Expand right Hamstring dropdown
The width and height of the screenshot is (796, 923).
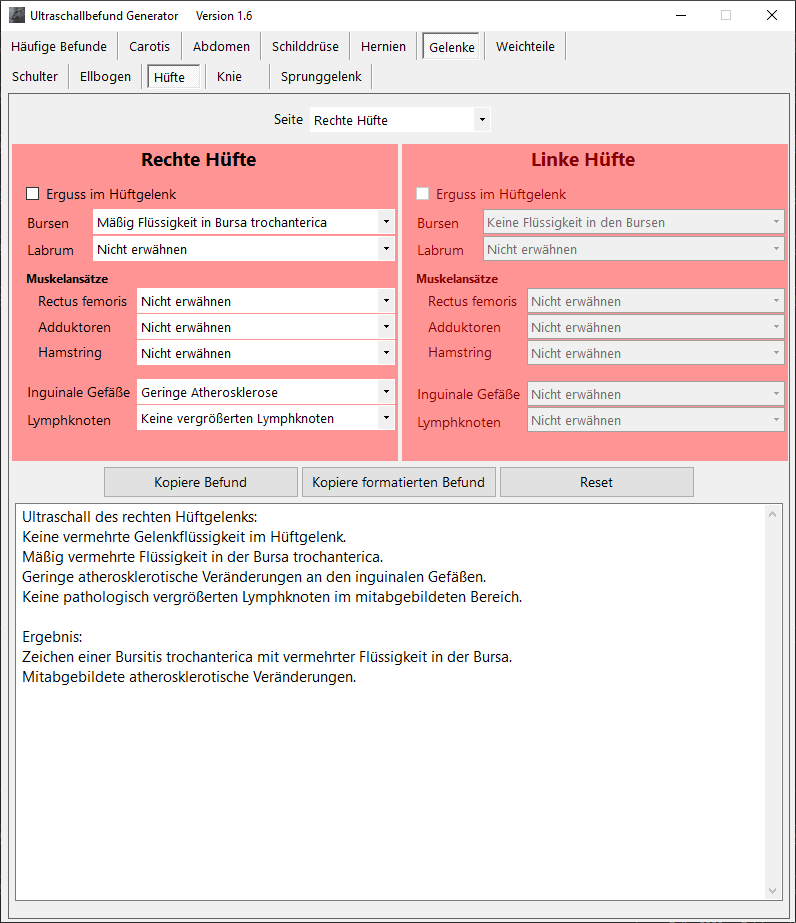[x=386, y=353]
